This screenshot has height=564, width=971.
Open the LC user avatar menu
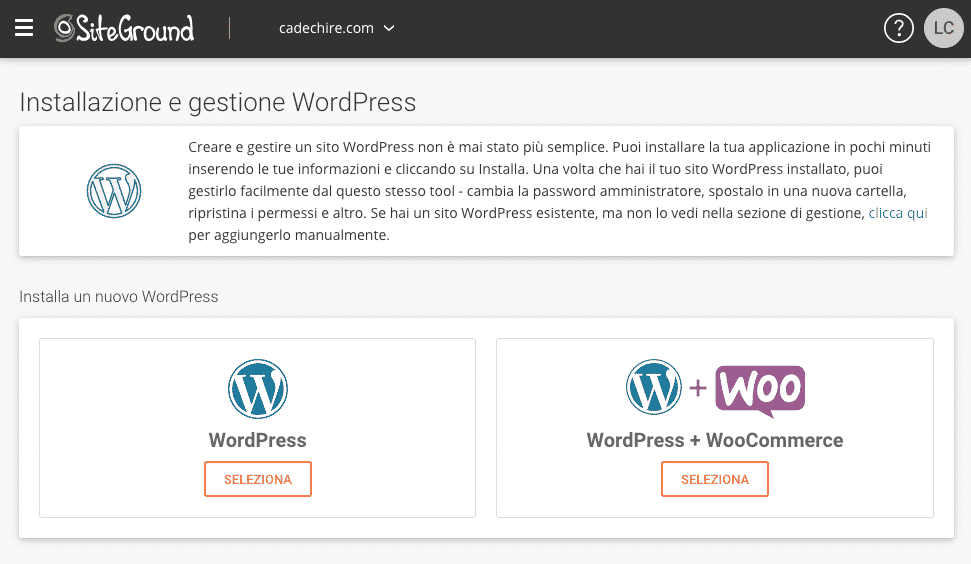(943, 28)
